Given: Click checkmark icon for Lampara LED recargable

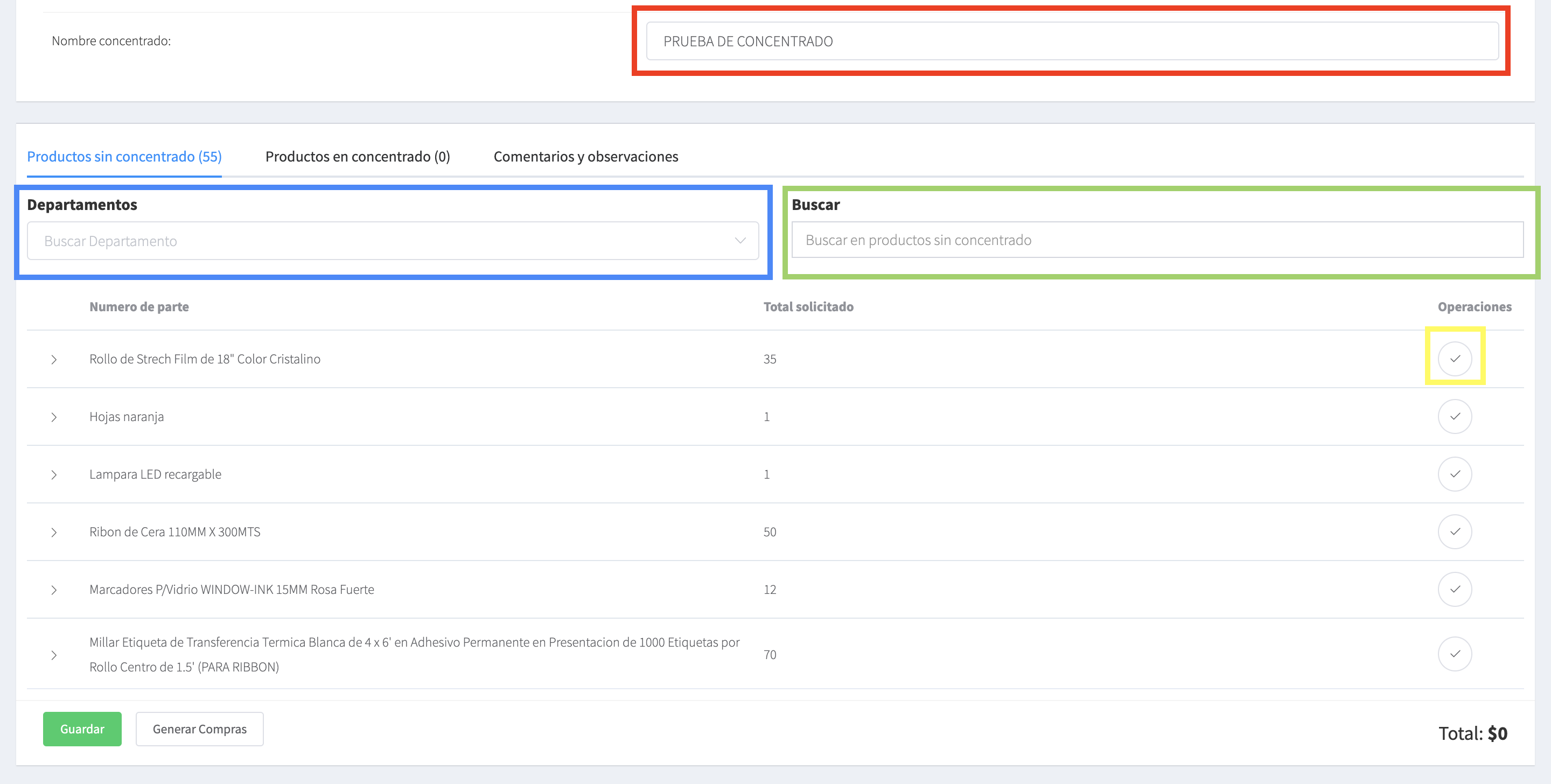Looking at the screenshot, I should point(1455,474).
